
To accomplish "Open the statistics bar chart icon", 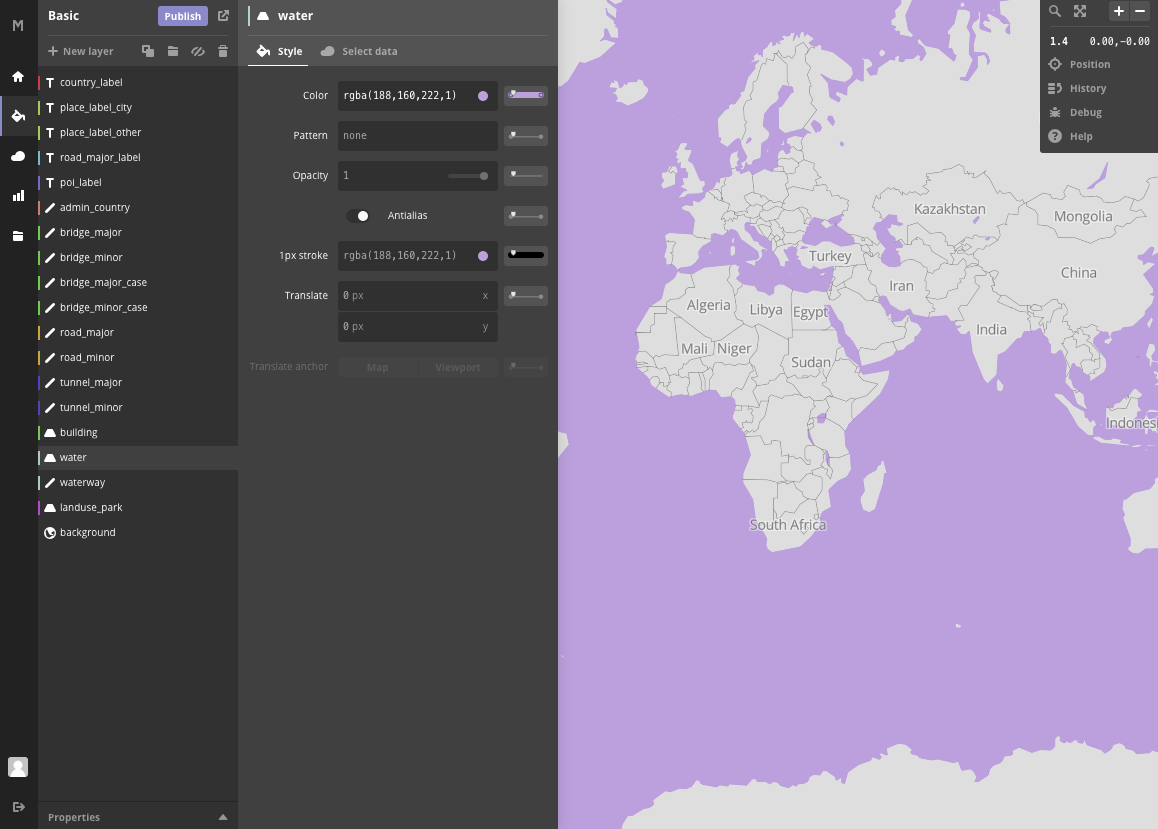I will point(18,196).
